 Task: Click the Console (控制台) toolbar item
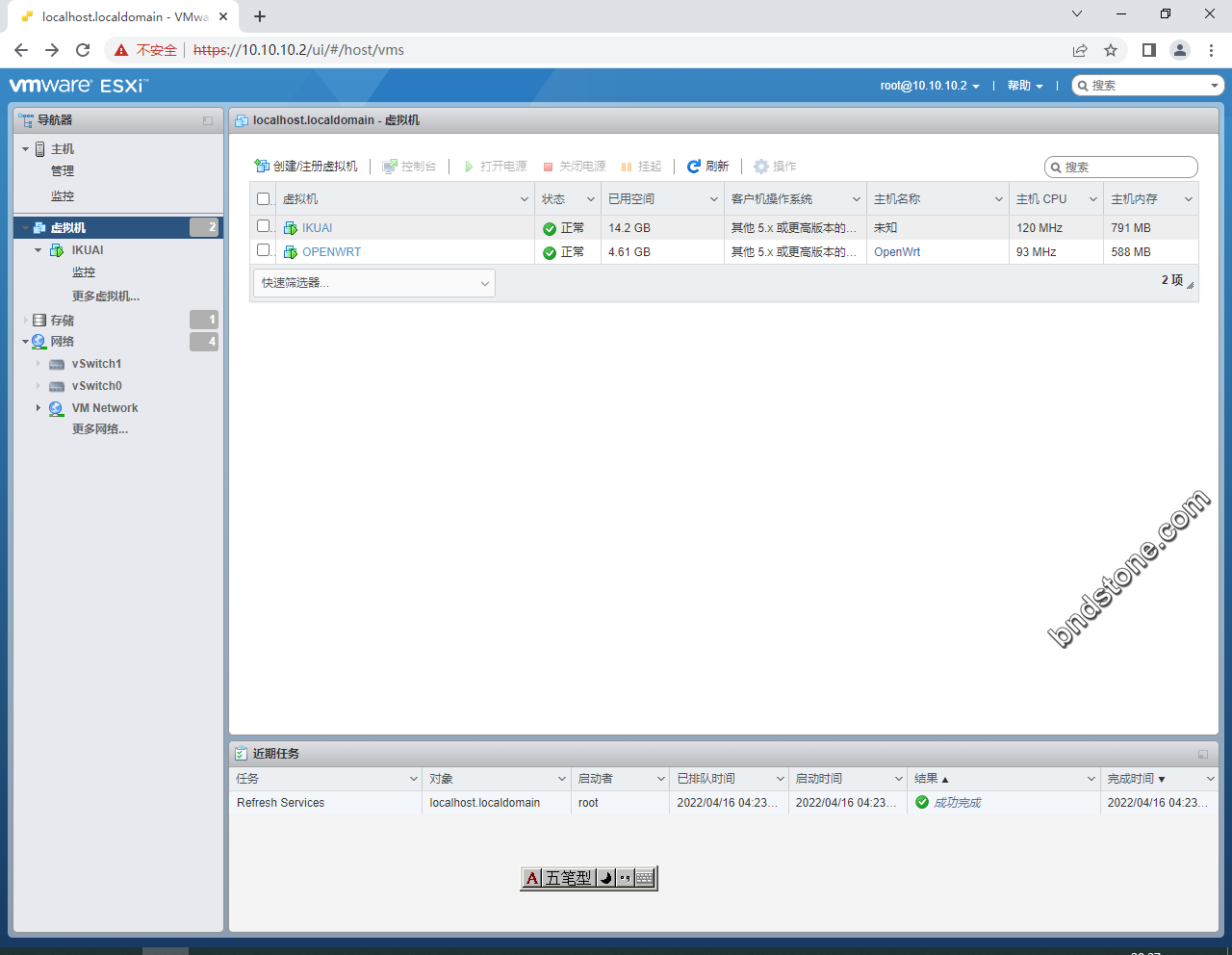pyautogui.click(x=409, y=167)
